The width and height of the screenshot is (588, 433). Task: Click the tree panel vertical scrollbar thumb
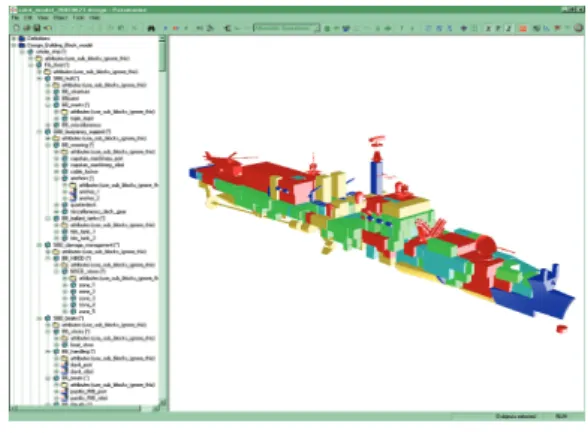162,55
